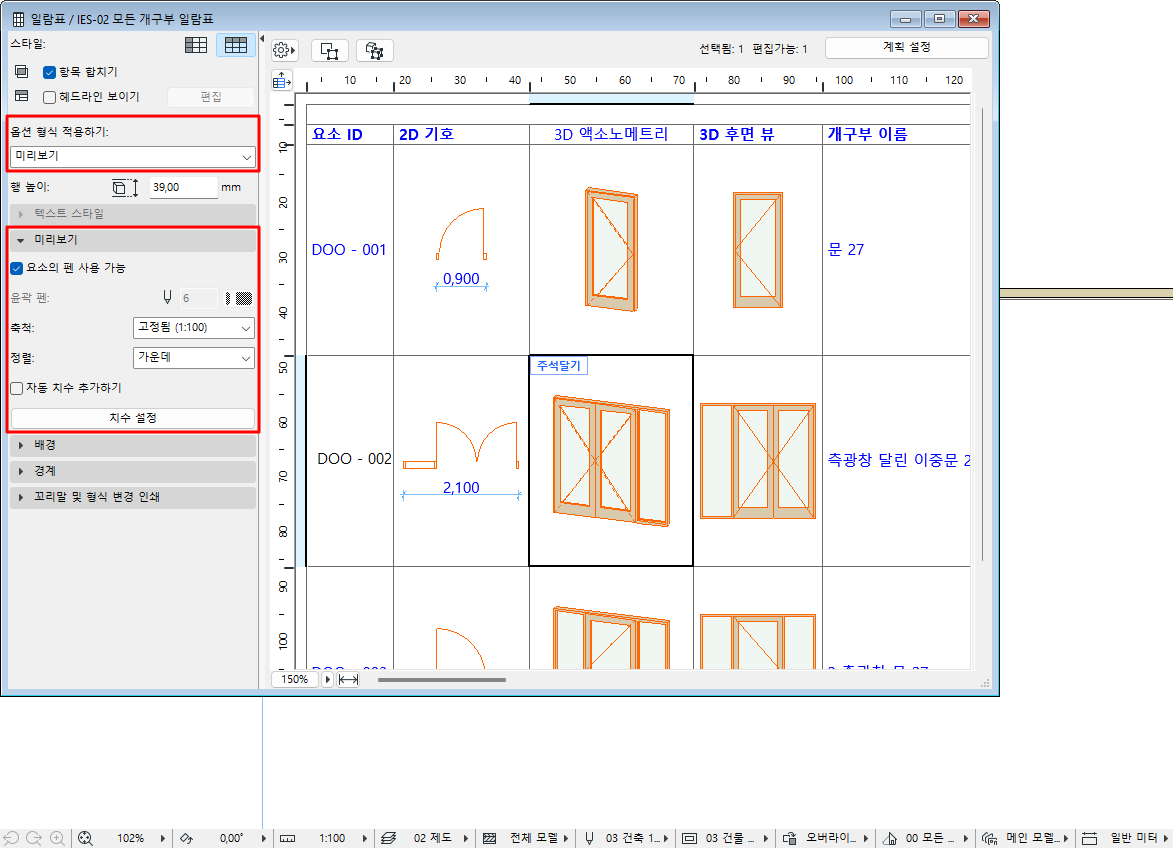This screenshot has height=848, width=1173.
Task: Click the fit width icon next to zoom
Action: pos(348,679)
